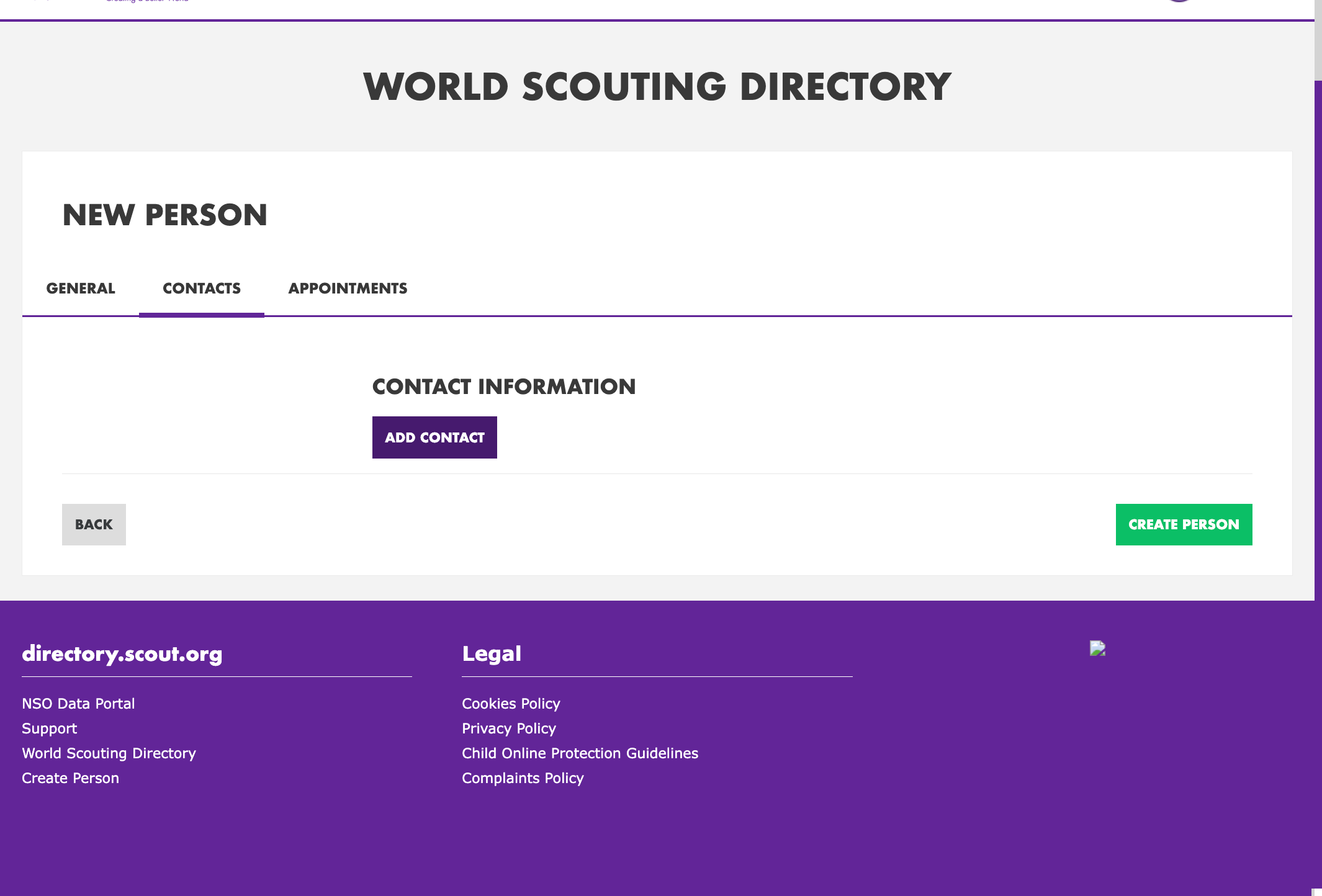Click the New Person heading
Image resolution: width=1322 pixels, height=896 pixels.
[x=165, y=215]
